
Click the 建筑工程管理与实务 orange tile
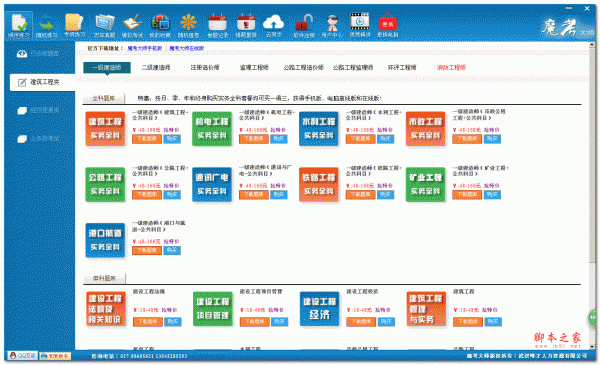(x=426, y=309)
